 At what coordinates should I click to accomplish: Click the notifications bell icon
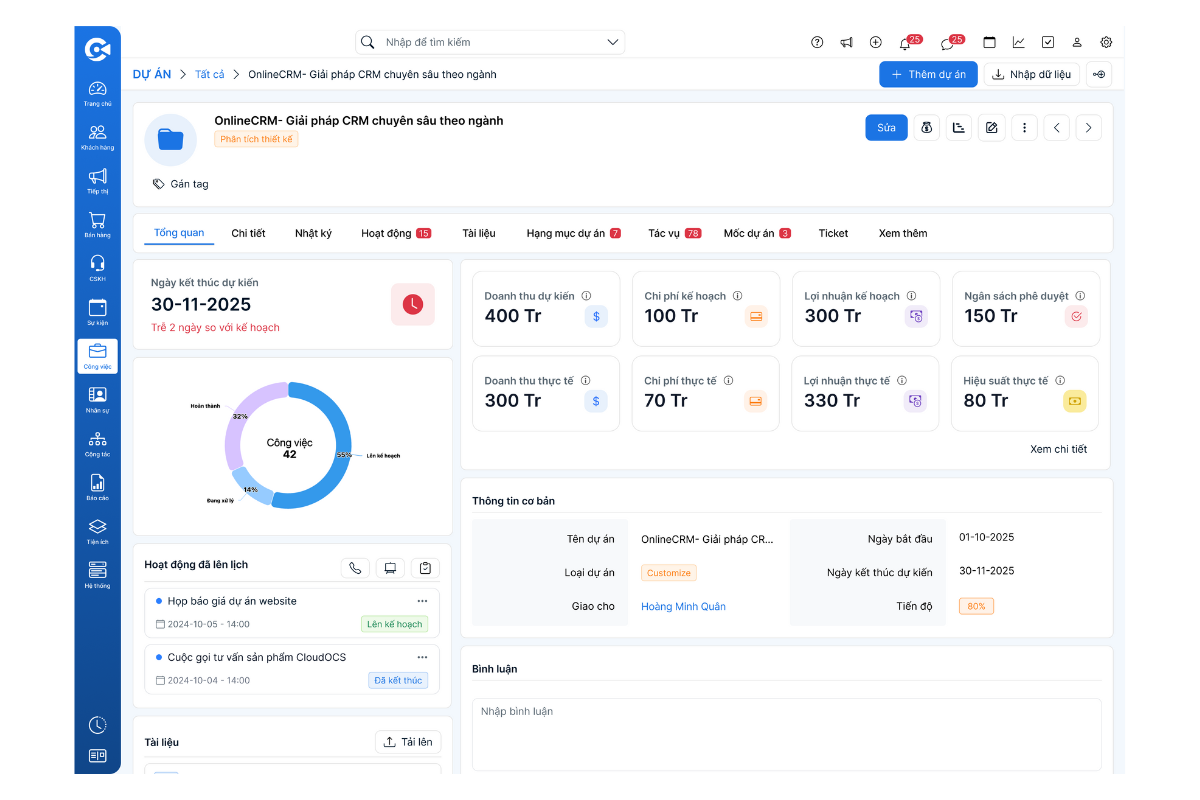pos(905,43)
